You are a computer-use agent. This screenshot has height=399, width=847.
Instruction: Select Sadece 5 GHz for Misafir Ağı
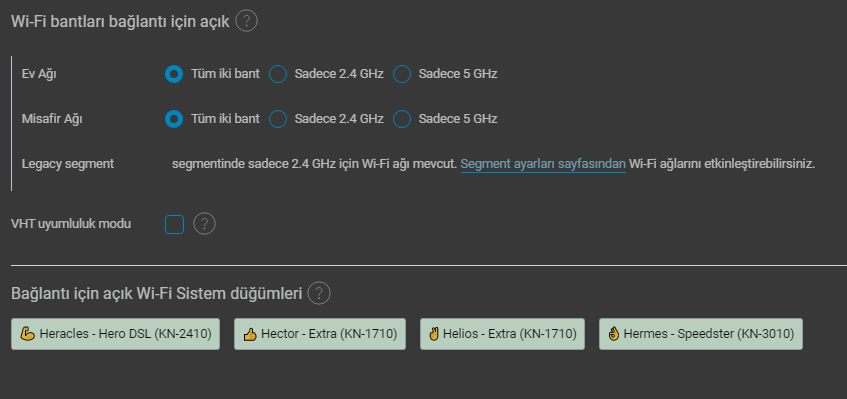point(402,119)
